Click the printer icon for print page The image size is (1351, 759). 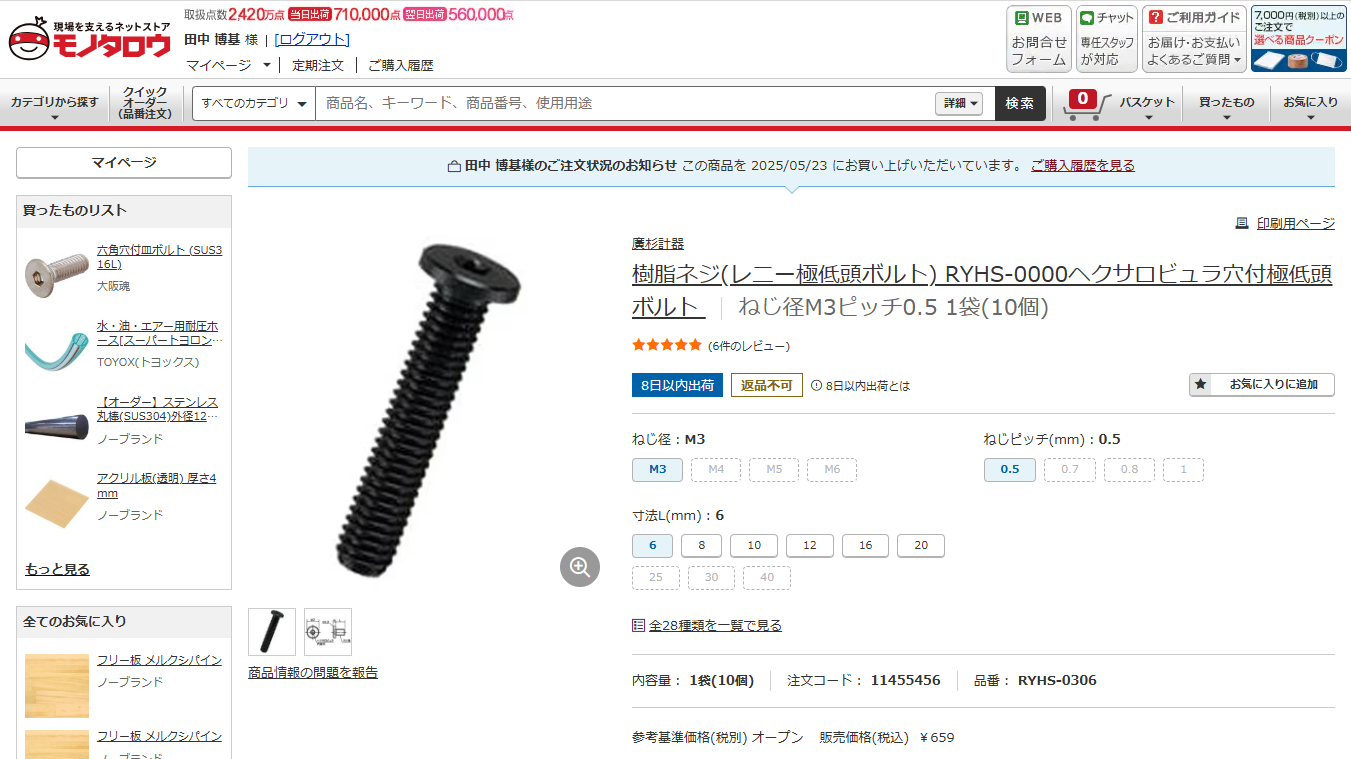(x=1242, y=223)
